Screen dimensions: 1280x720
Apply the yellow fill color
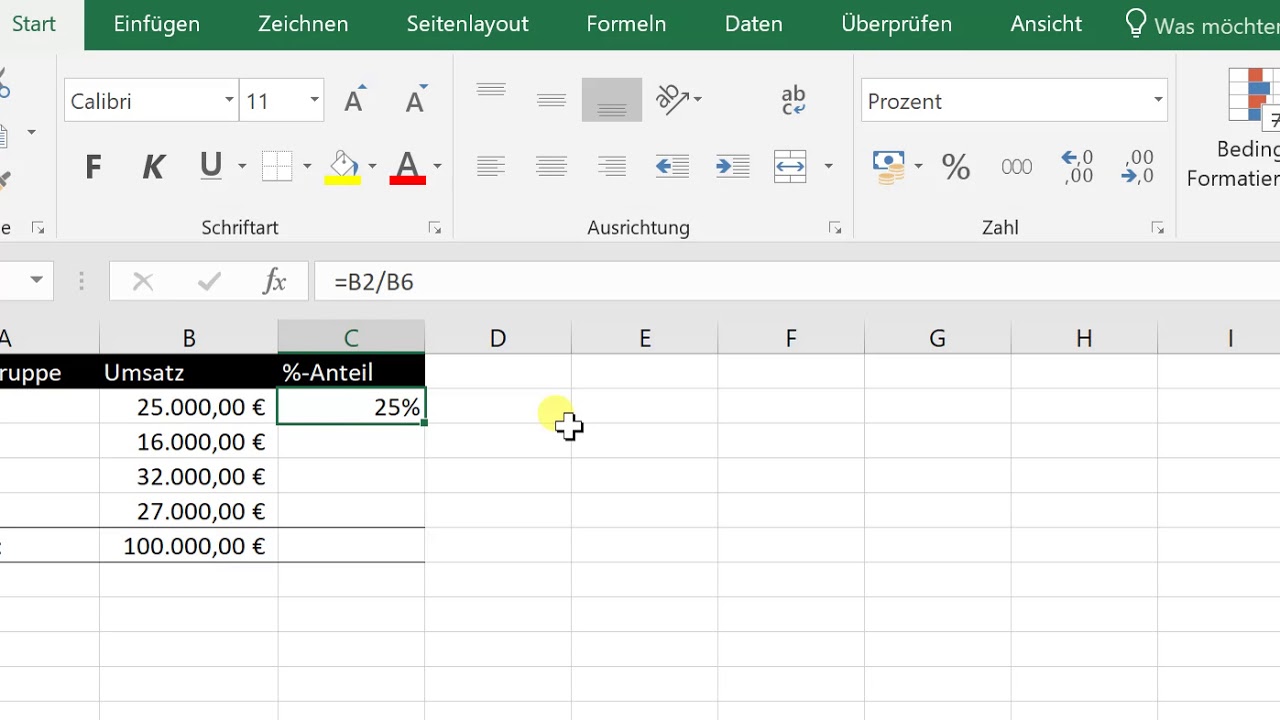342,166
